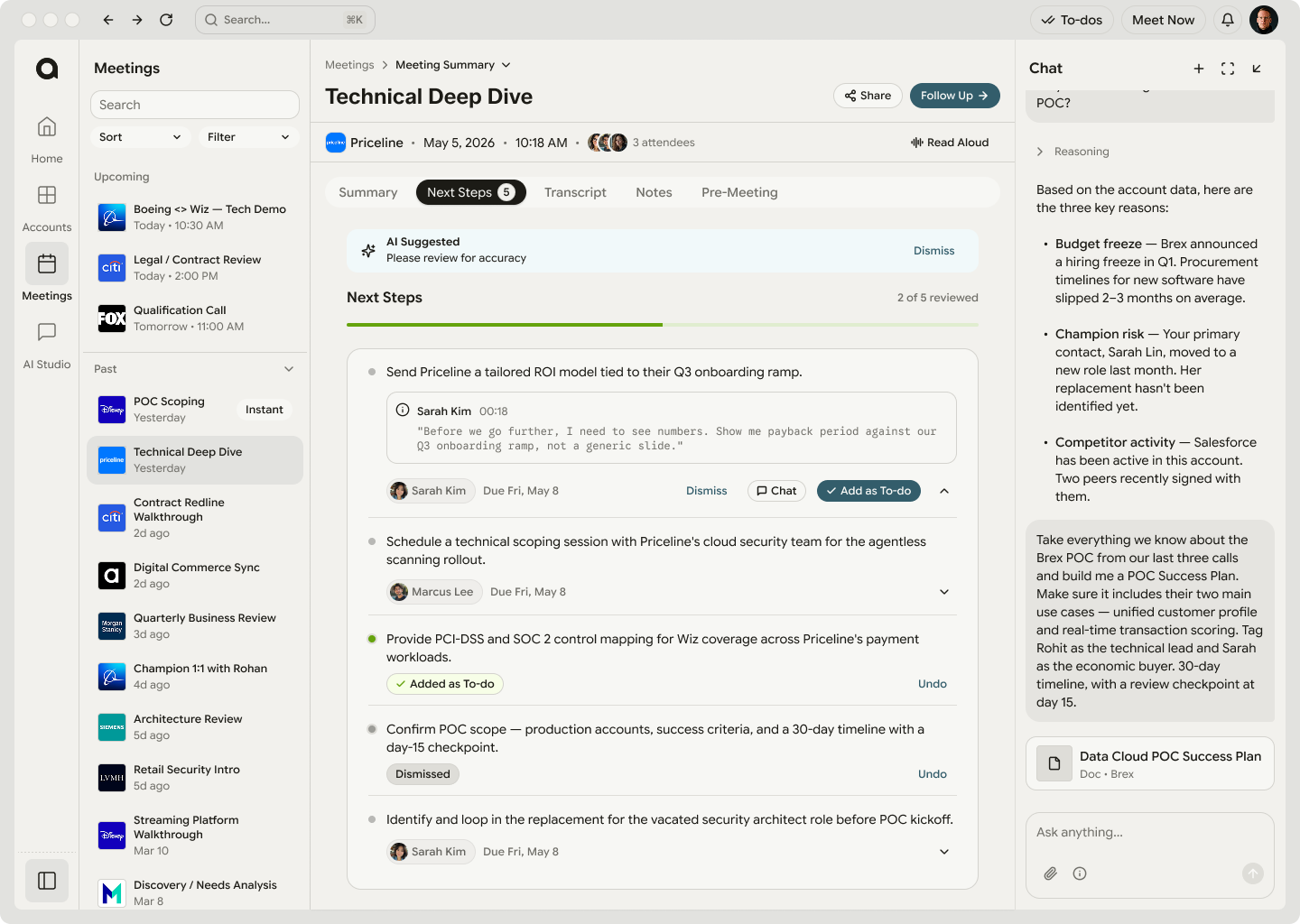Open the Notes tab

coord(654,192)
